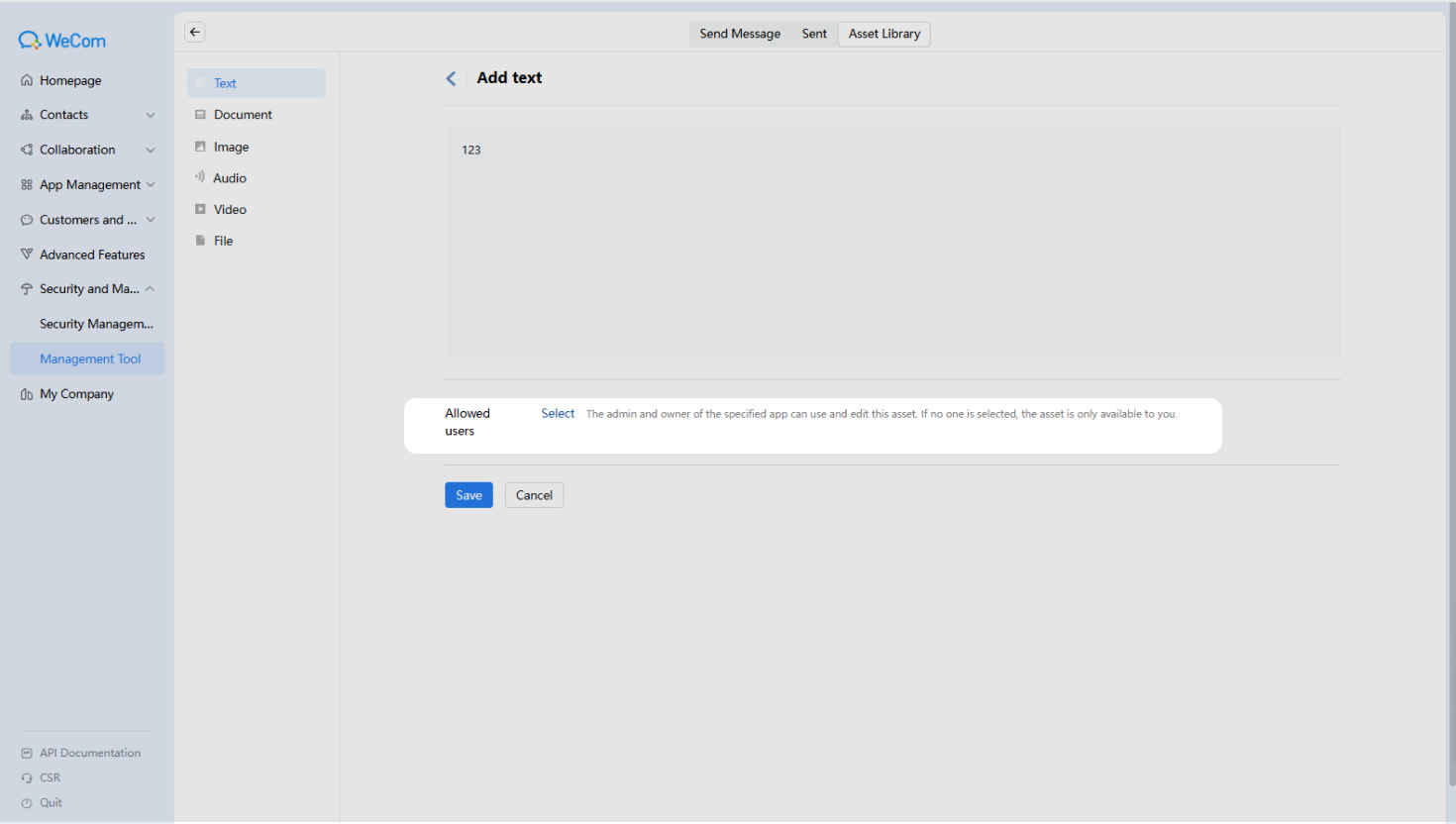Image resolution: width=1456 pixels, height=824 pixels.
Task: Expand the App Management chevron
Action: point(151,184)
